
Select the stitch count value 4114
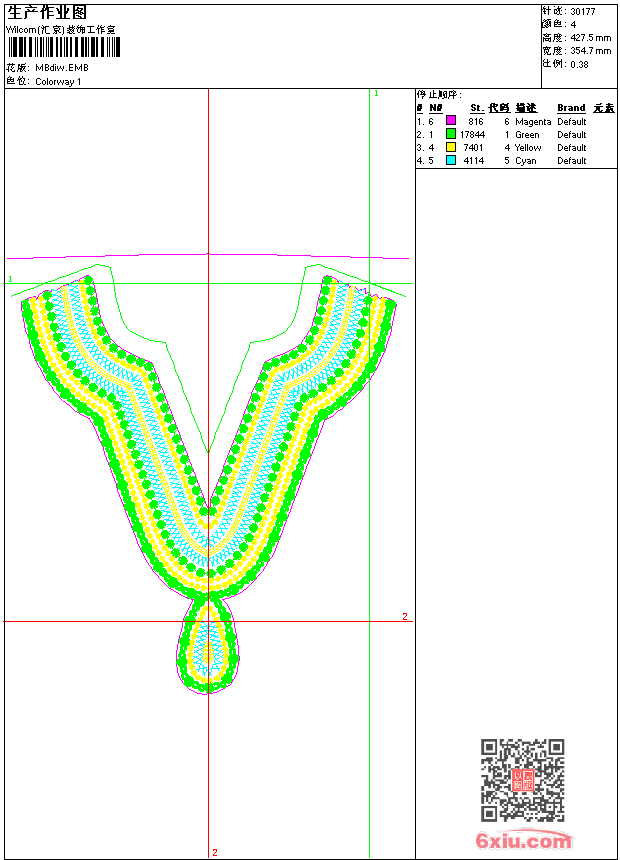(x=474, y=161)
